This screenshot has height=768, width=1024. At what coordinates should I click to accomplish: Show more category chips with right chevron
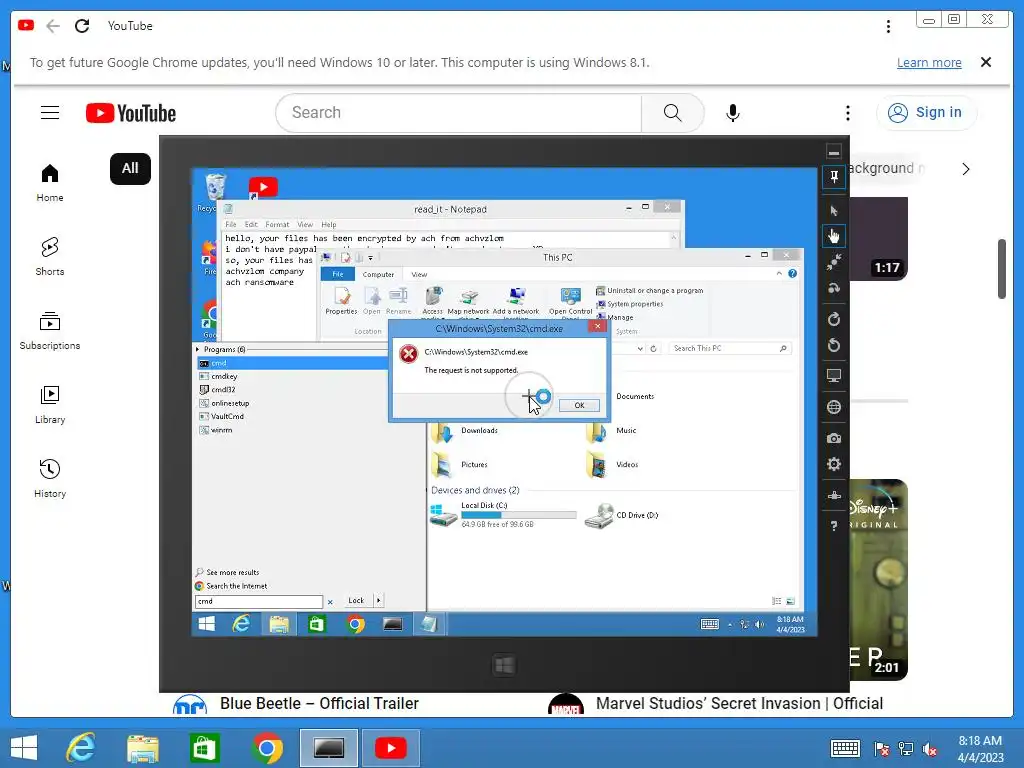point(965,169)
